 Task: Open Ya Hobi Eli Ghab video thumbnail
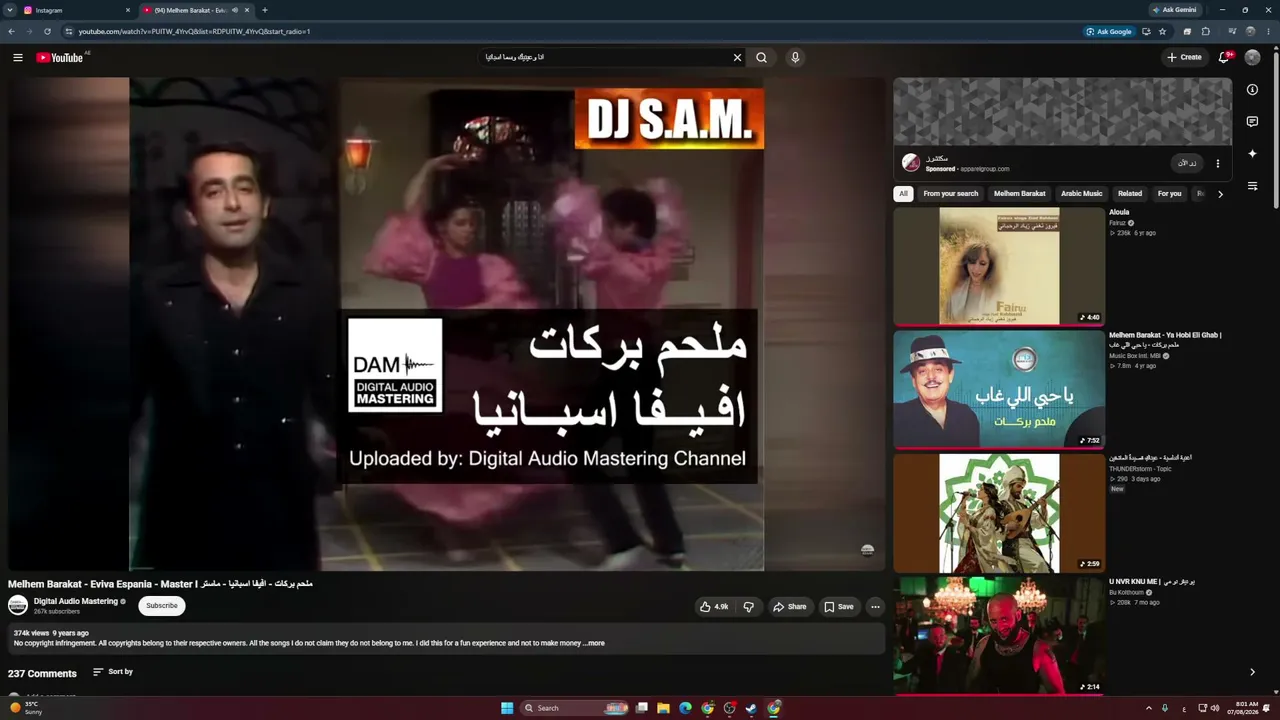point(999,390)
